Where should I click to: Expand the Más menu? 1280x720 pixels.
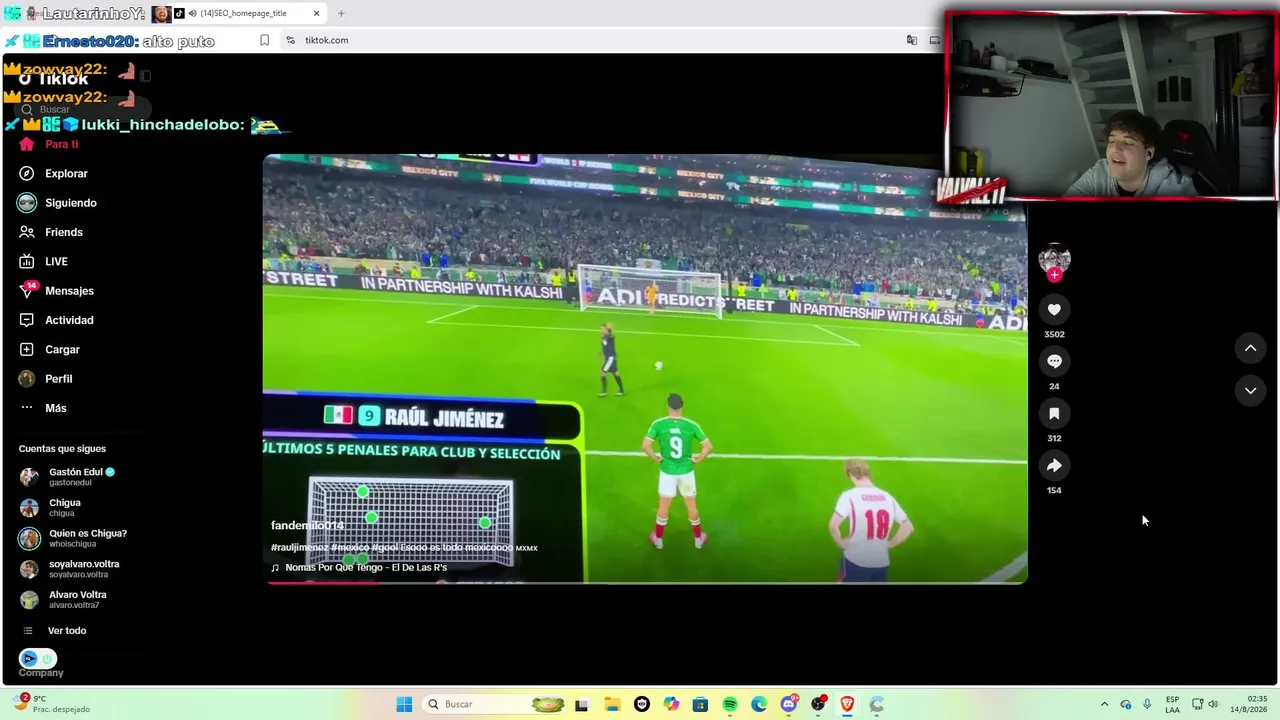point(43,408)
